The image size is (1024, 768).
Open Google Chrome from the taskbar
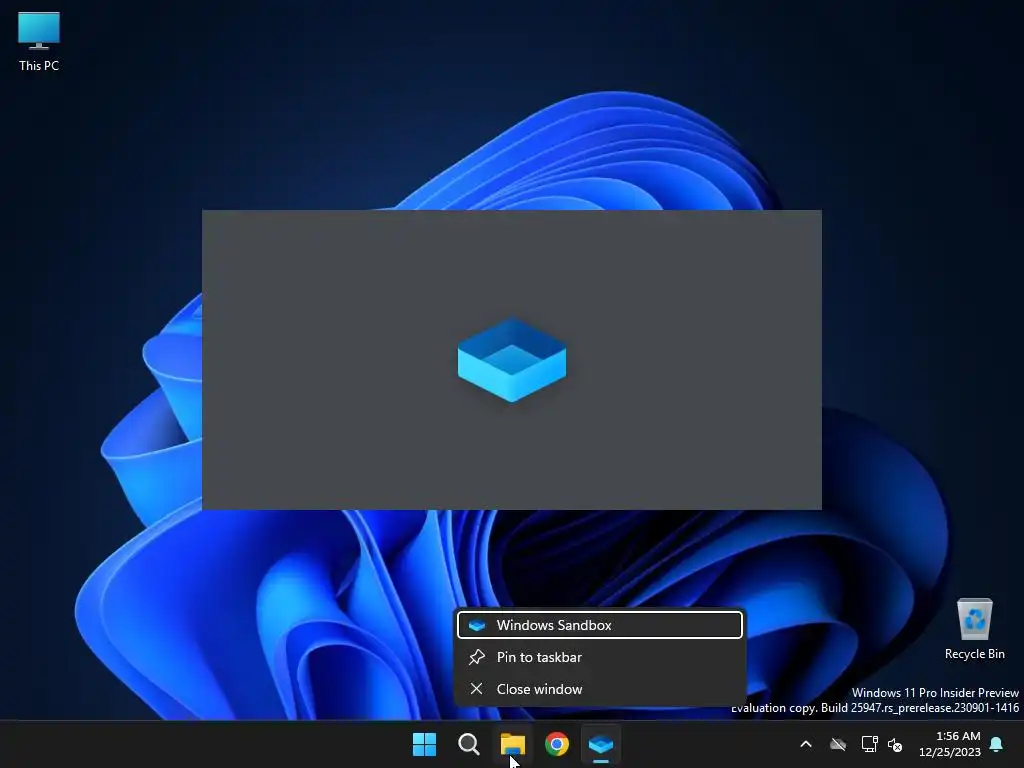pos(557,744)
